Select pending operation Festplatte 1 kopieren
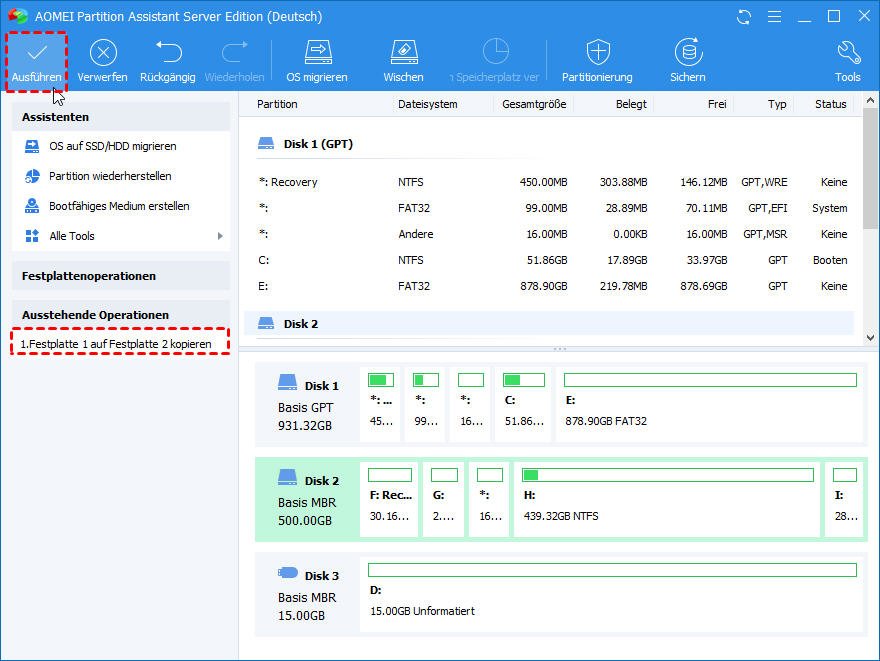Viewport: 880px width, 661px height. point(117,343)
